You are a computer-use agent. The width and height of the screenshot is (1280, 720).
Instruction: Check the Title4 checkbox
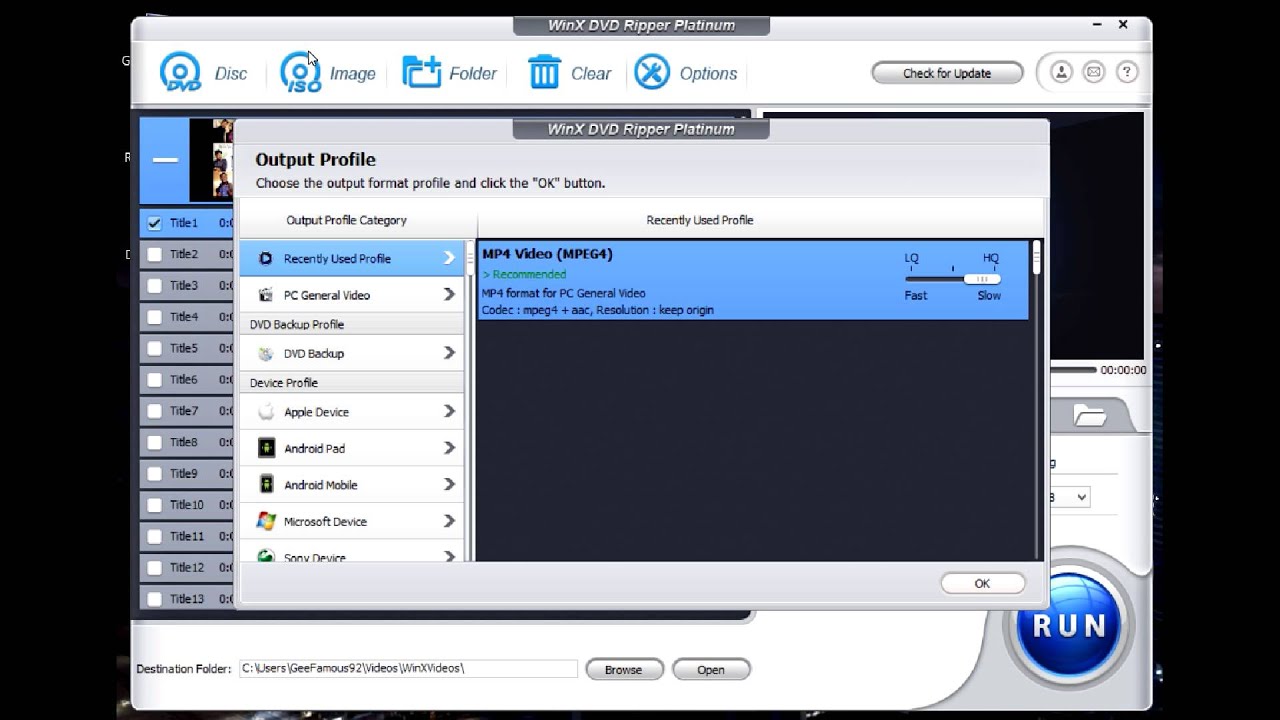pos(154,316)
